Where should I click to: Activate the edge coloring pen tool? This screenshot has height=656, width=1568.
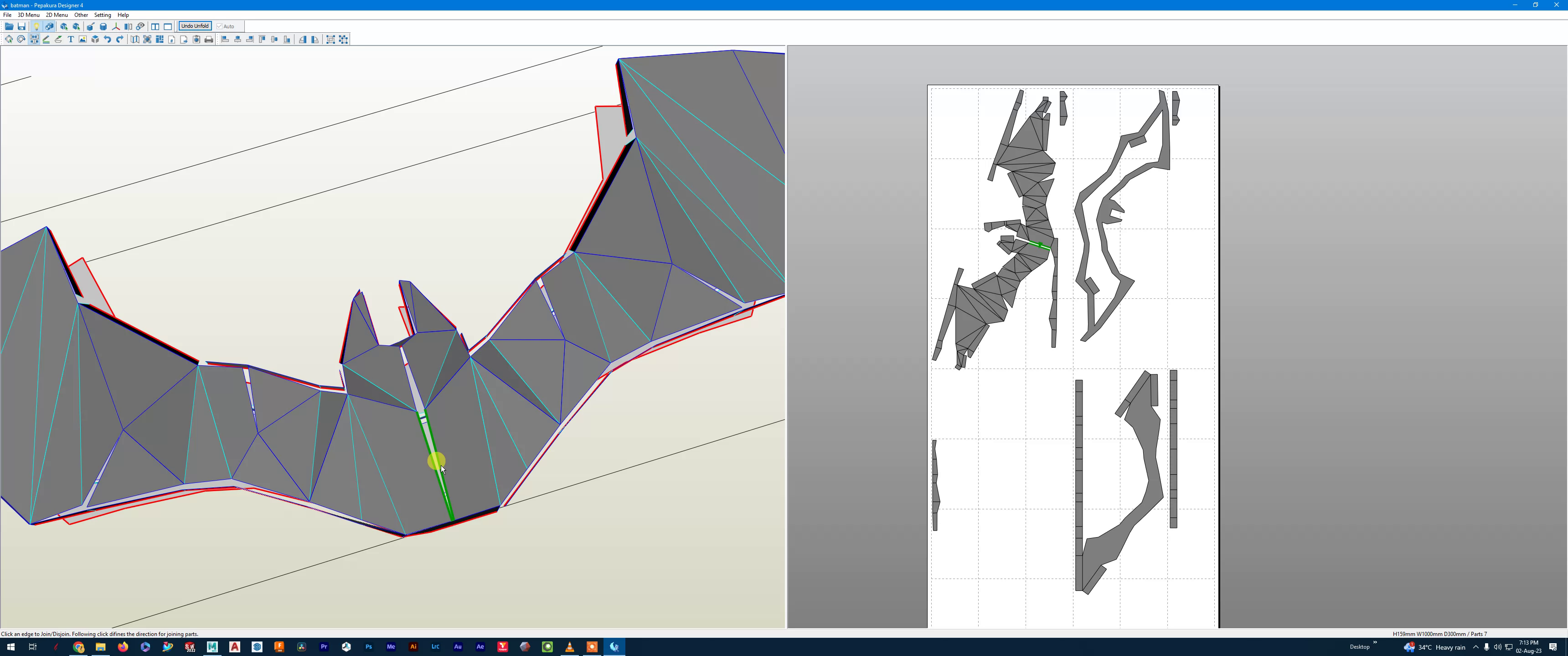[x=46, y=40]
